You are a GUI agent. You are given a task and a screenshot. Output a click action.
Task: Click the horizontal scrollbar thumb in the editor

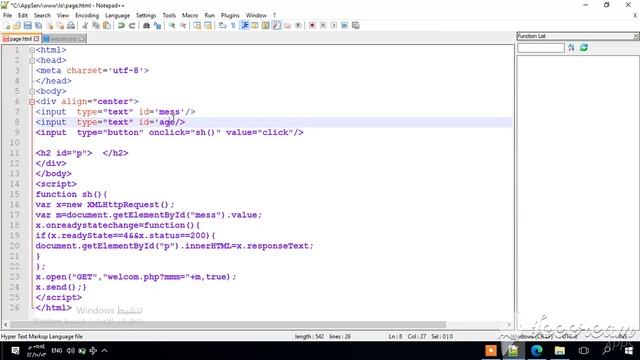(x=228, y=325)
